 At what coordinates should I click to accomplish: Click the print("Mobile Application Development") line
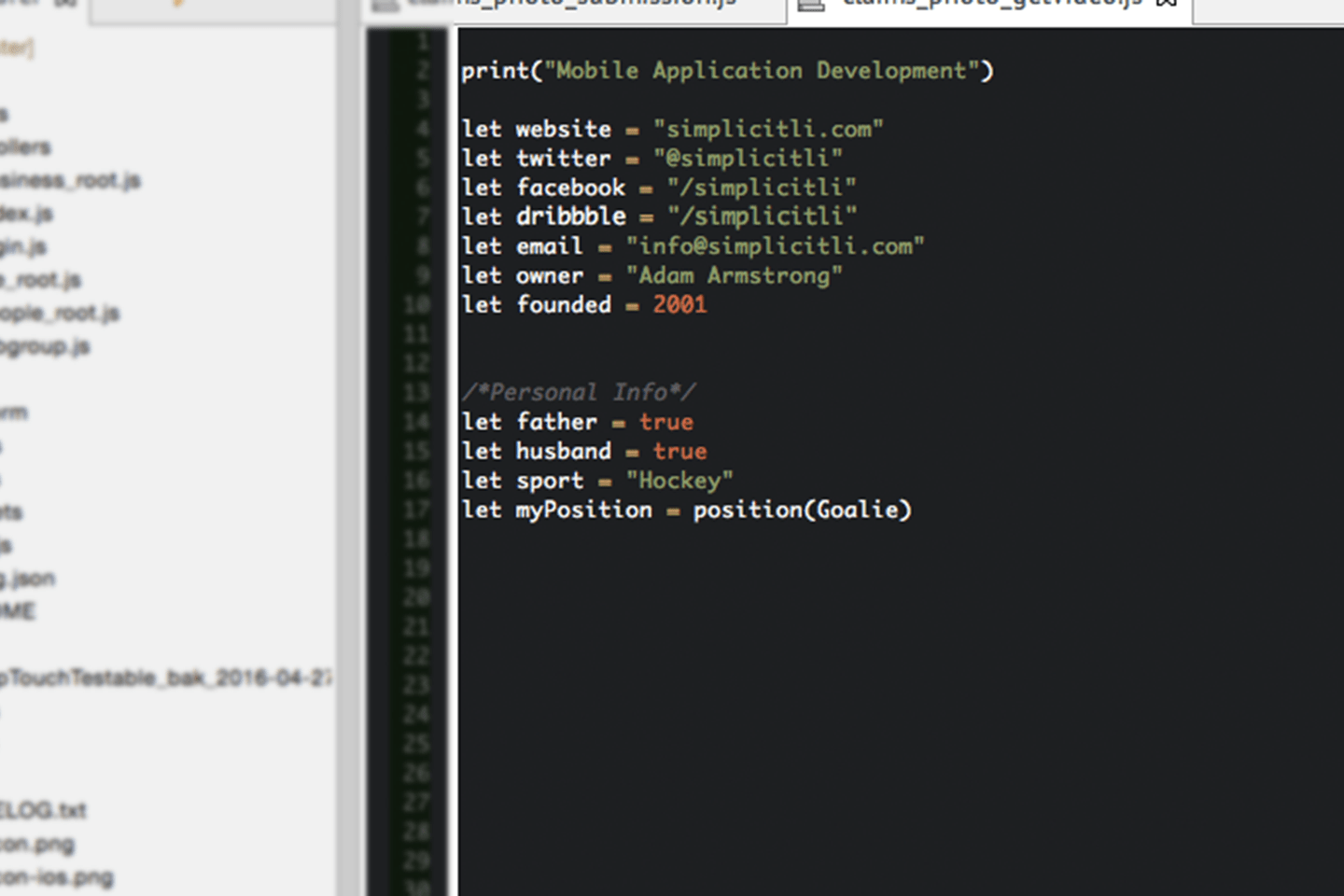[728, 71]
